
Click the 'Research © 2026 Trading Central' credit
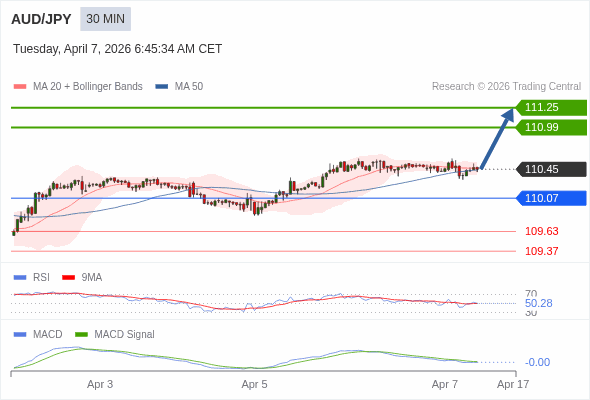[506, 87]
